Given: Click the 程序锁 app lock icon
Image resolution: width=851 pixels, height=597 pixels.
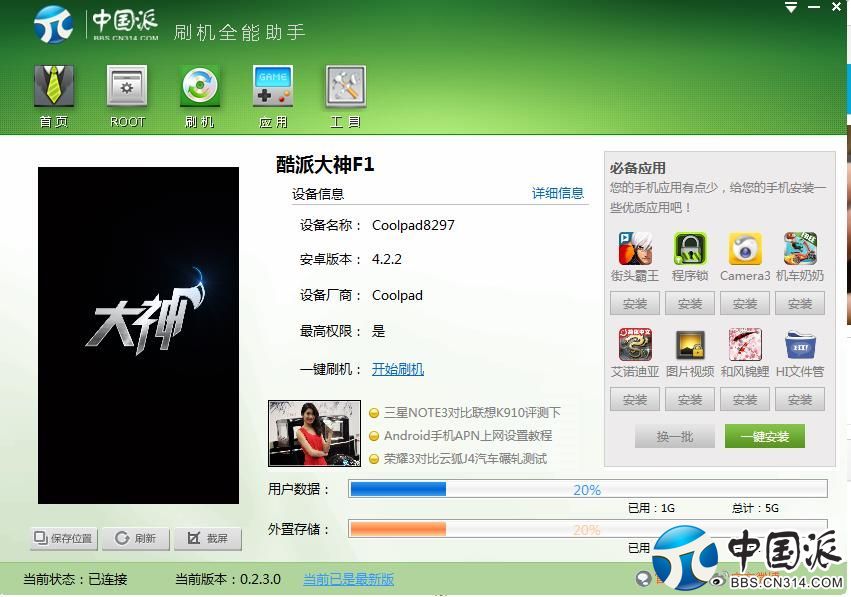Looking at the screenshot, I should click(690, 249).
